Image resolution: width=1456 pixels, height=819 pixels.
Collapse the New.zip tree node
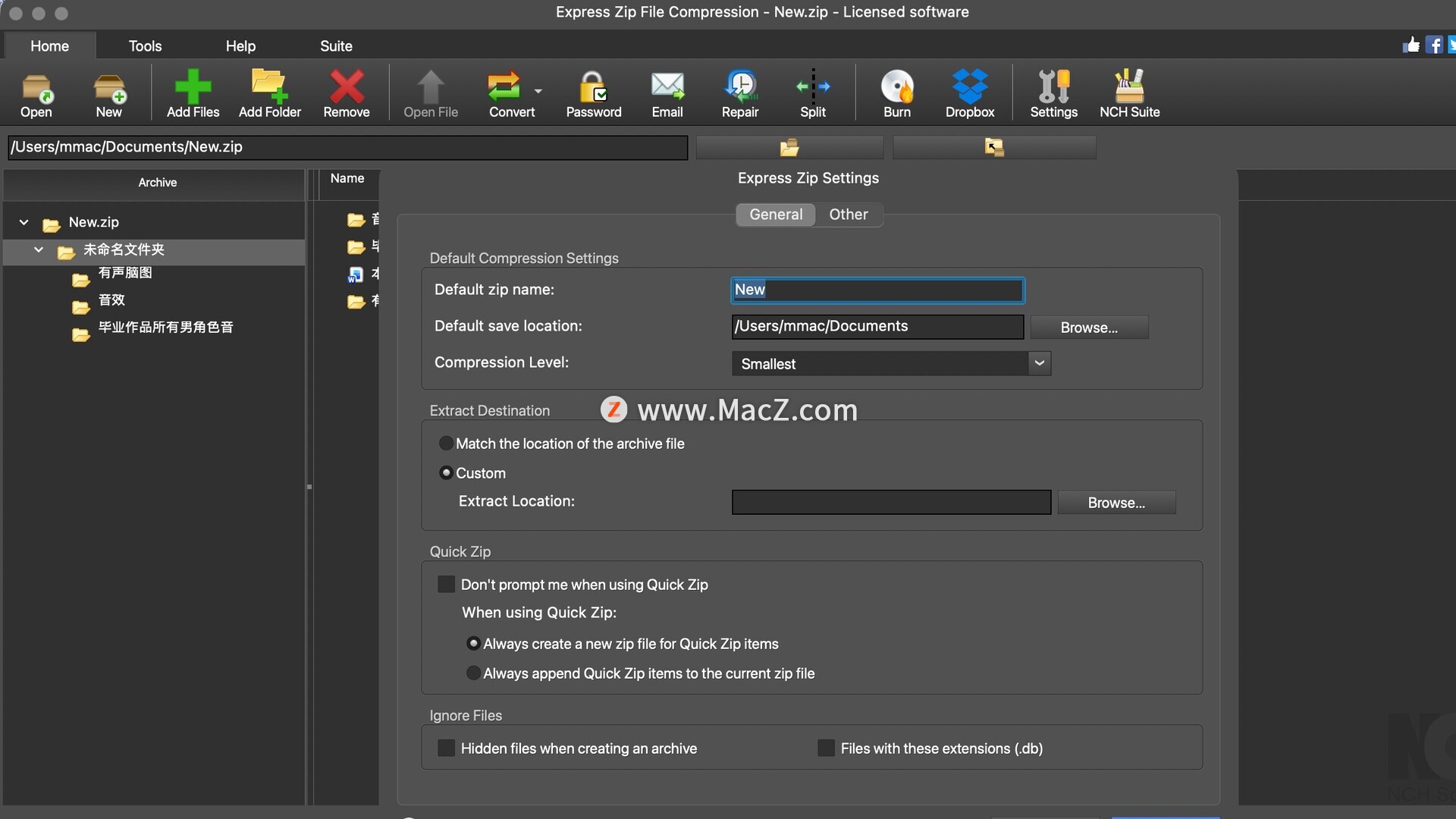24,222
